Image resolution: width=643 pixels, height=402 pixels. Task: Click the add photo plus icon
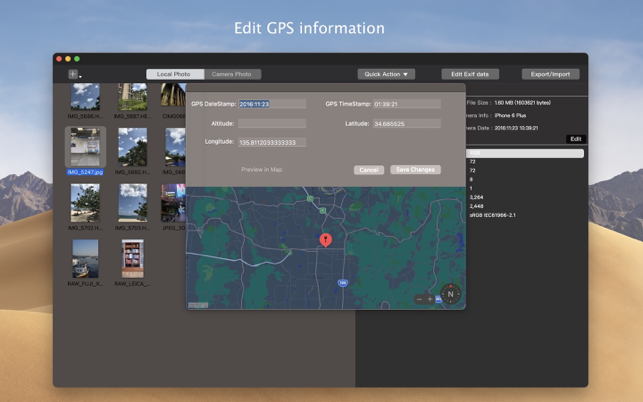coord(73,74)
